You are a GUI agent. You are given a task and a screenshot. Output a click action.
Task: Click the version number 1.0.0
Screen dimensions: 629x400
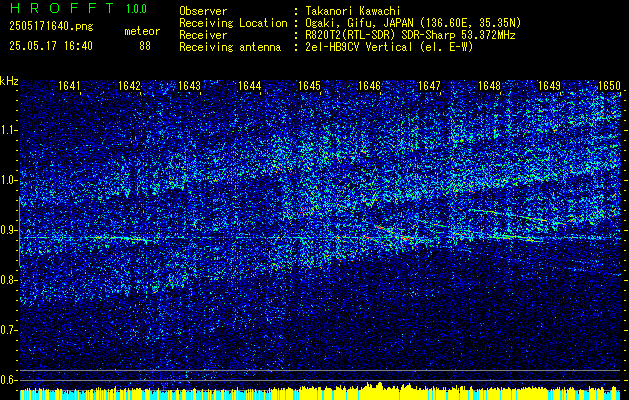136,8
